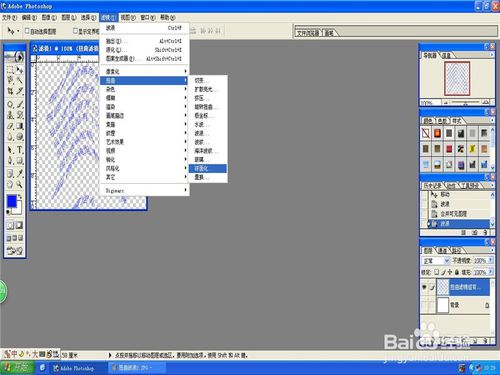This screenshot has width=500, height=375.
Task: Select the Clone Stamp tool
Action: 10,115
